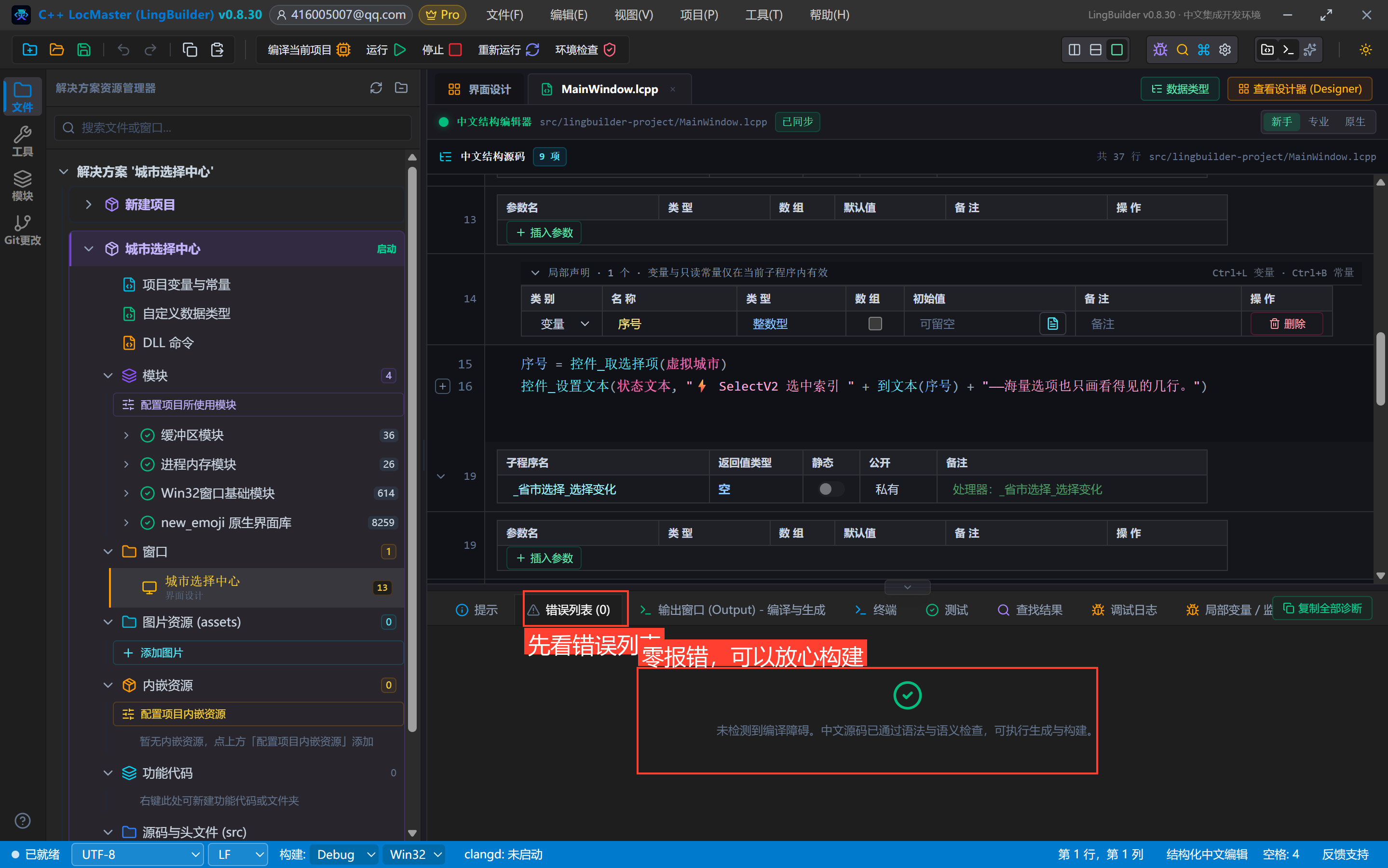Click the 编译当前项目 button
Viewport: 1388px width, 868px height.
(309, 49)
